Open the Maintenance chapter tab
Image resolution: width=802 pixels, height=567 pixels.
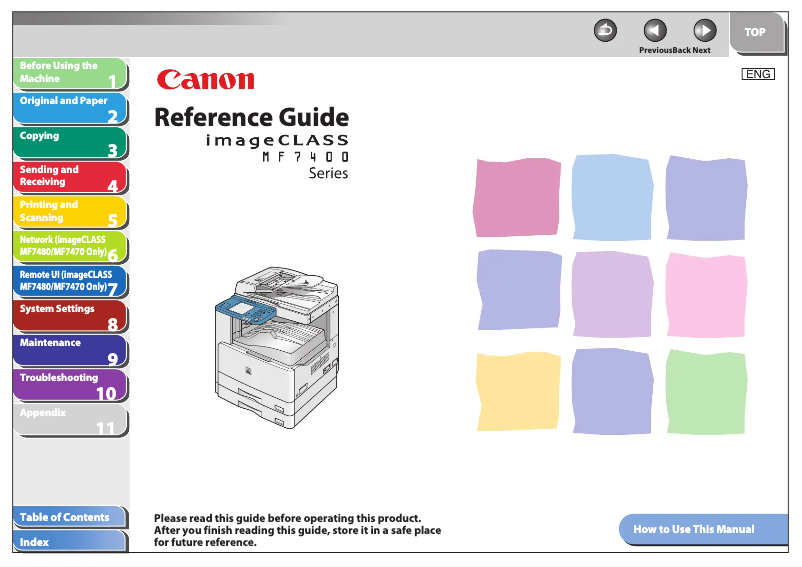(x=69, y=350)
